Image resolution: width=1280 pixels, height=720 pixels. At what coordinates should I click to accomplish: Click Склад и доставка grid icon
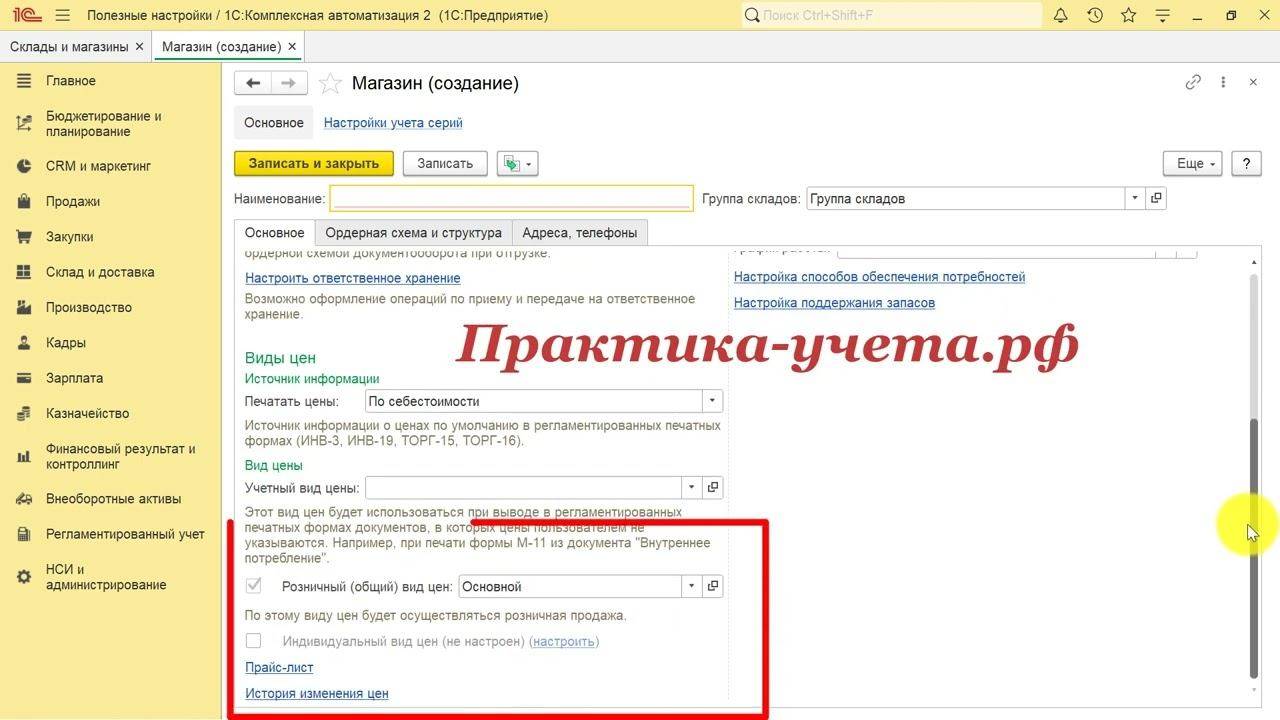click(25, 272)
